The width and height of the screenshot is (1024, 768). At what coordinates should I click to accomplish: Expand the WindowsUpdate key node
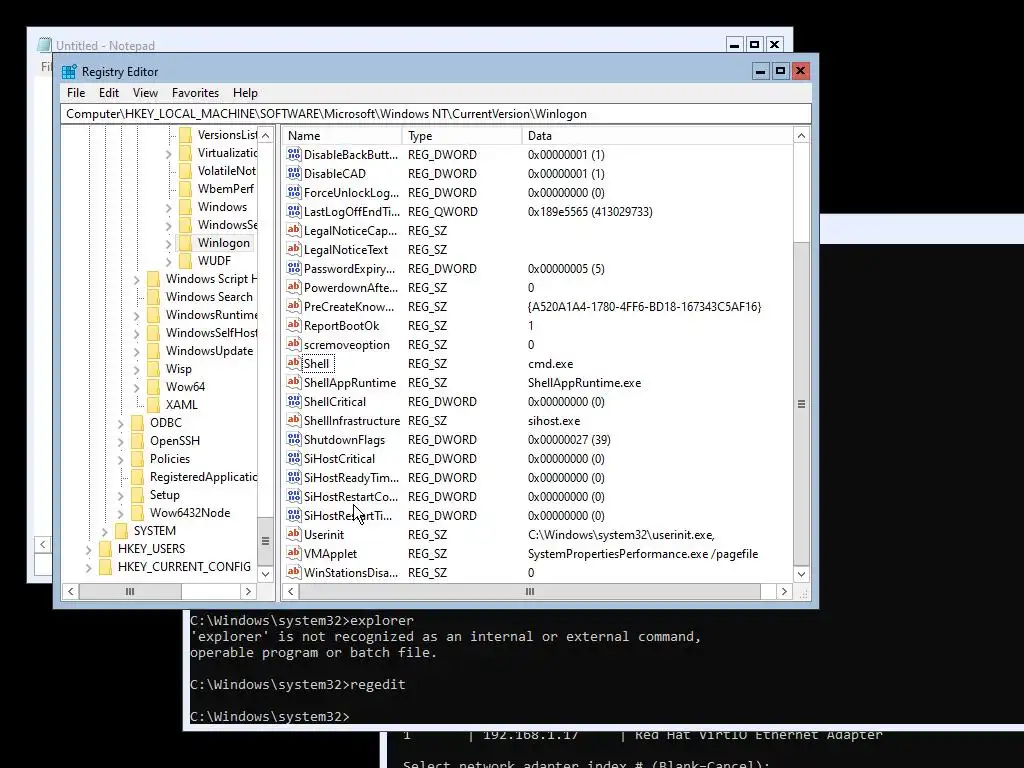pos(136,351)
